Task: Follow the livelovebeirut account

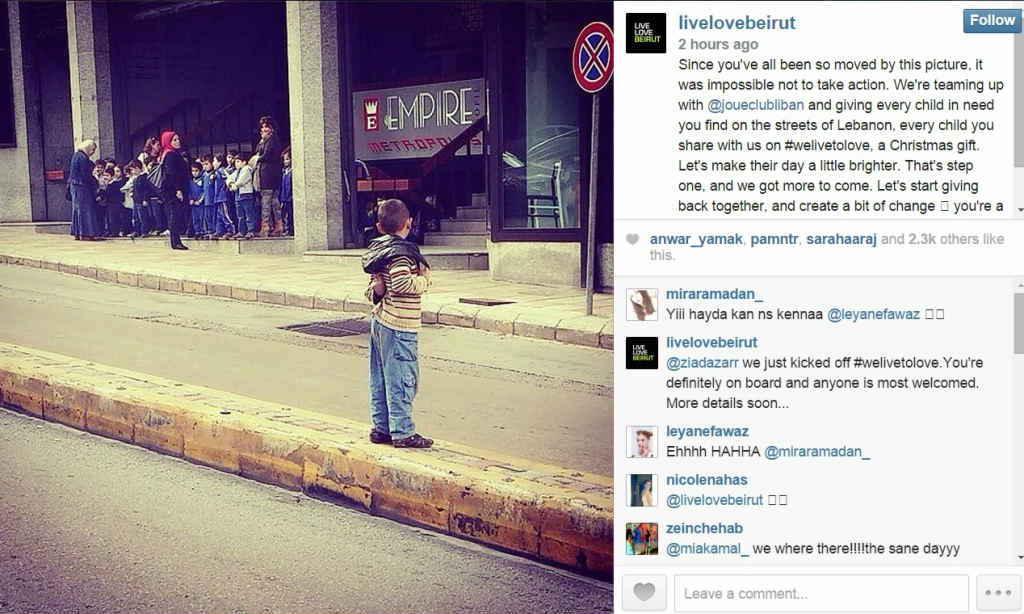Action: click(x=992, y=20)
